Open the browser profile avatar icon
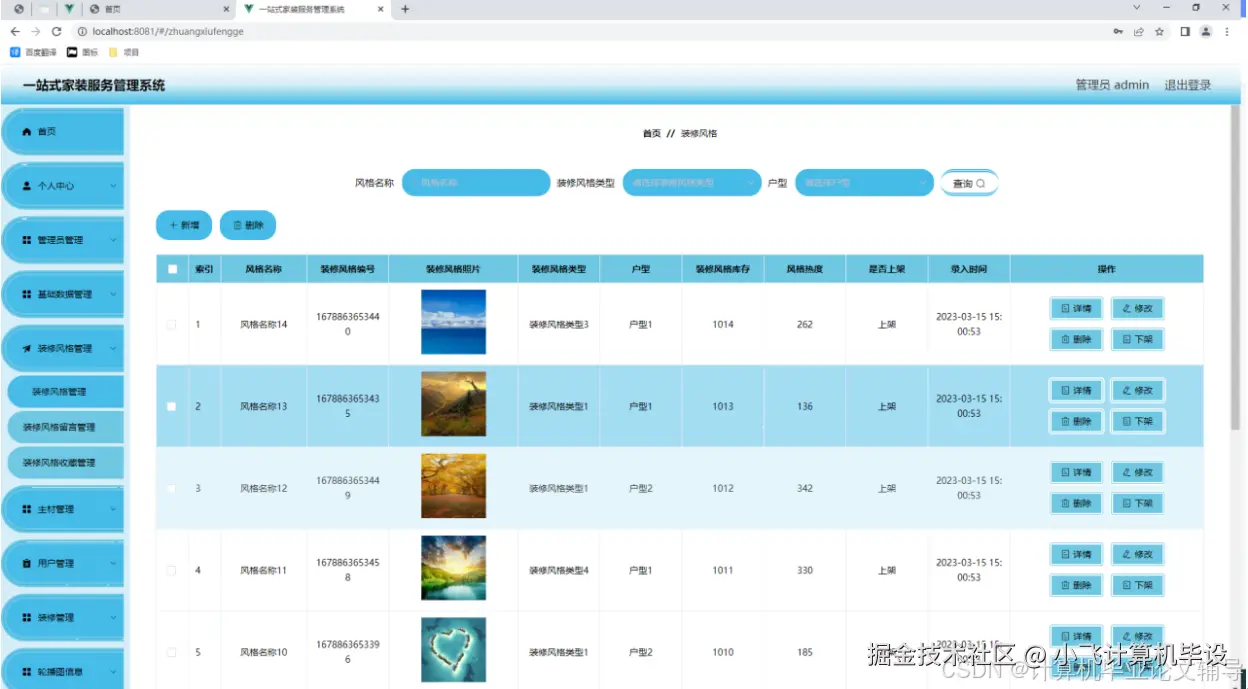This screenshot has height=689, width=1248. pos(1206,31)
